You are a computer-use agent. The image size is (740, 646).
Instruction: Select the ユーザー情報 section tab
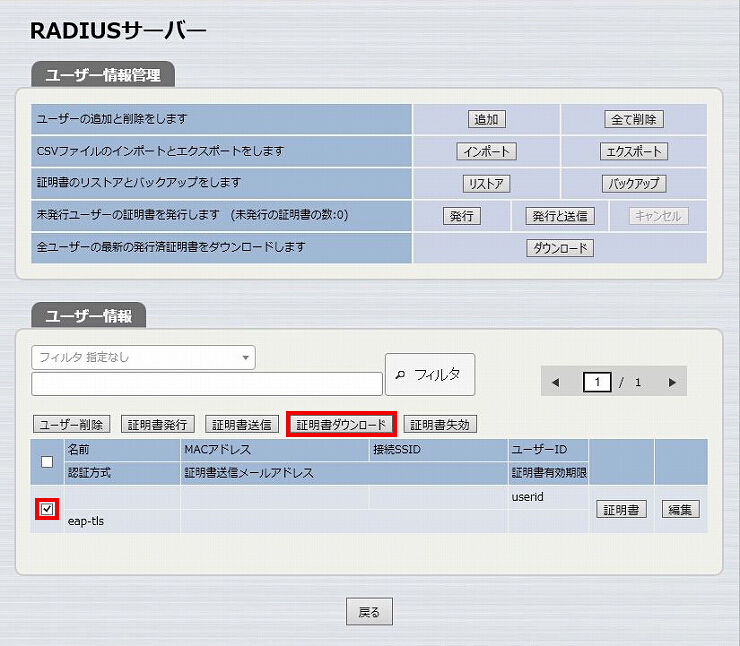pyautogui.click(x=89, y=316)
